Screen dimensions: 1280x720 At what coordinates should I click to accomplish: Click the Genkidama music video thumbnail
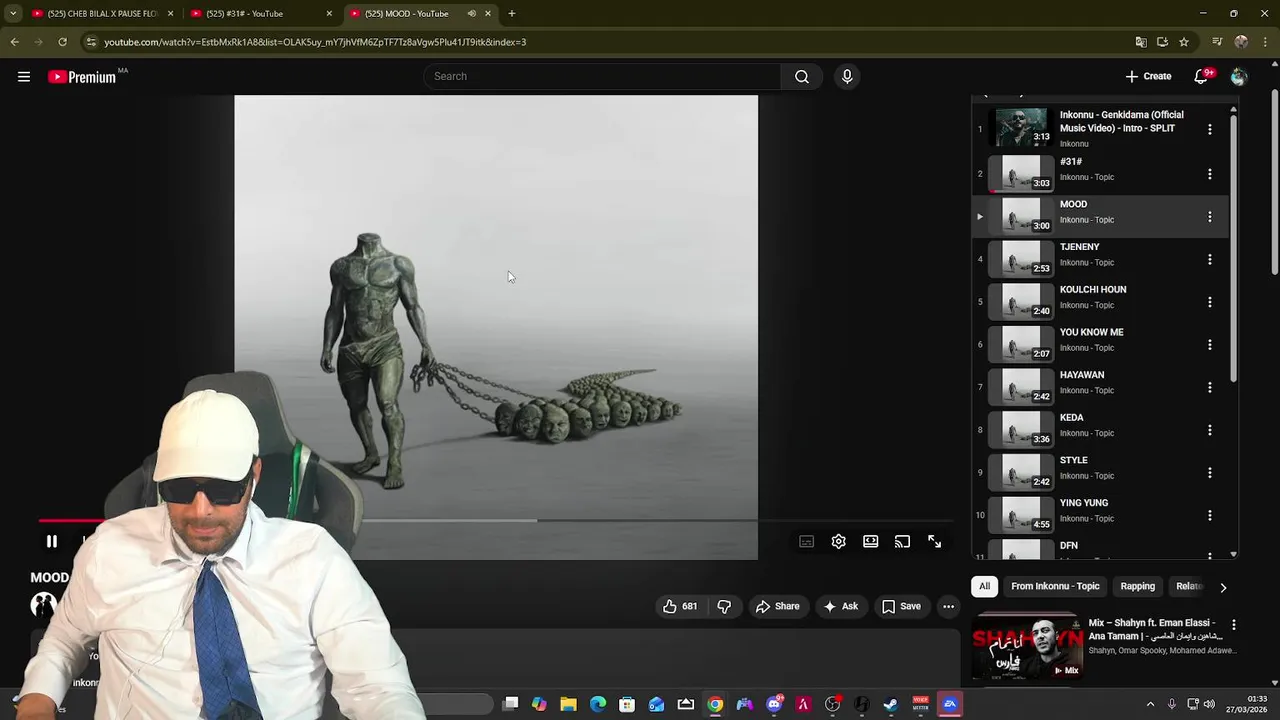[1021, 127]
